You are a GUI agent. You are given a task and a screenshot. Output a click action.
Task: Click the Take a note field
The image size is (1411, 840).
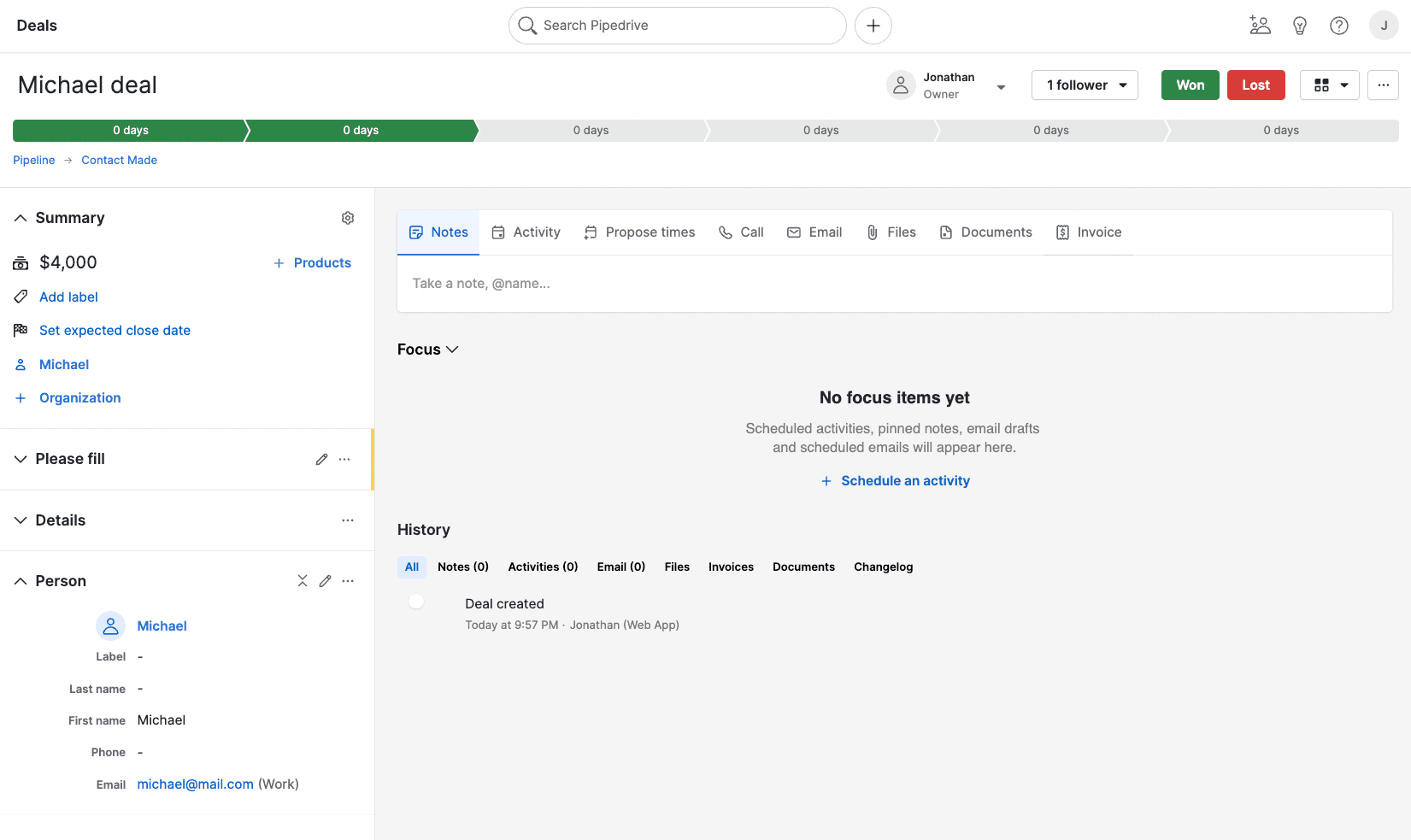pos(894,284)
